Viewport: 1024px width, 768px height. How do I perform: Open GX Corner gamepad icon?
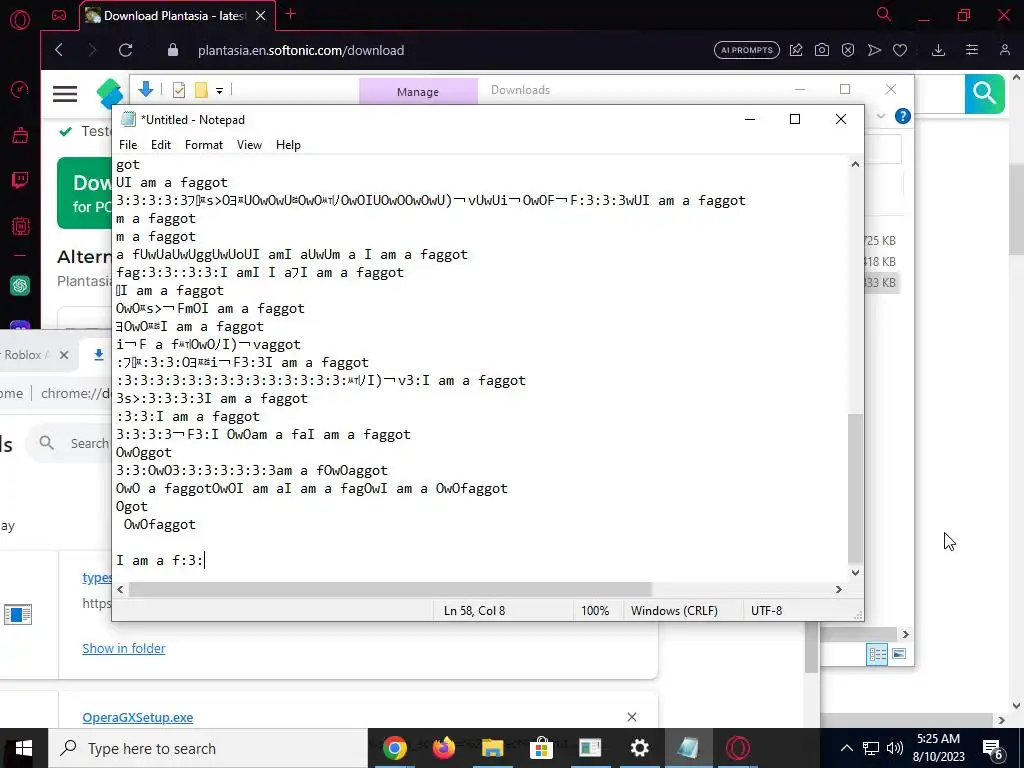[x=59, y=16]
